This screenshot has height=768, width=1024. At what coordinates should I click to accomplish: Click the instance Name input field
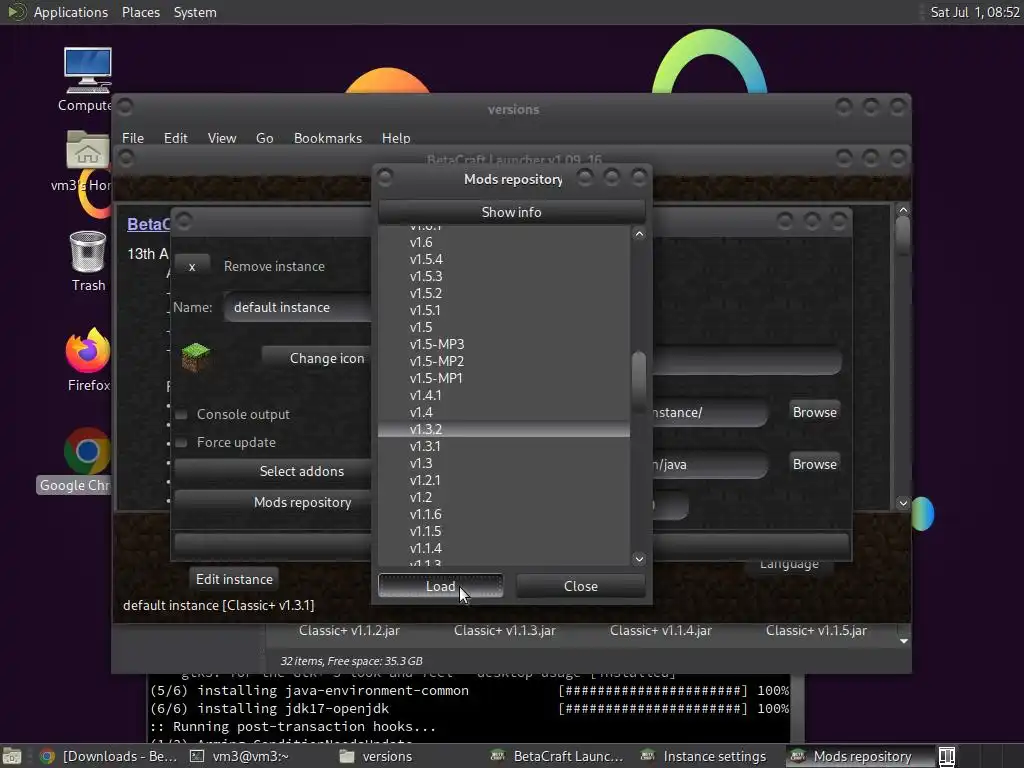click(x=298, y=308)
